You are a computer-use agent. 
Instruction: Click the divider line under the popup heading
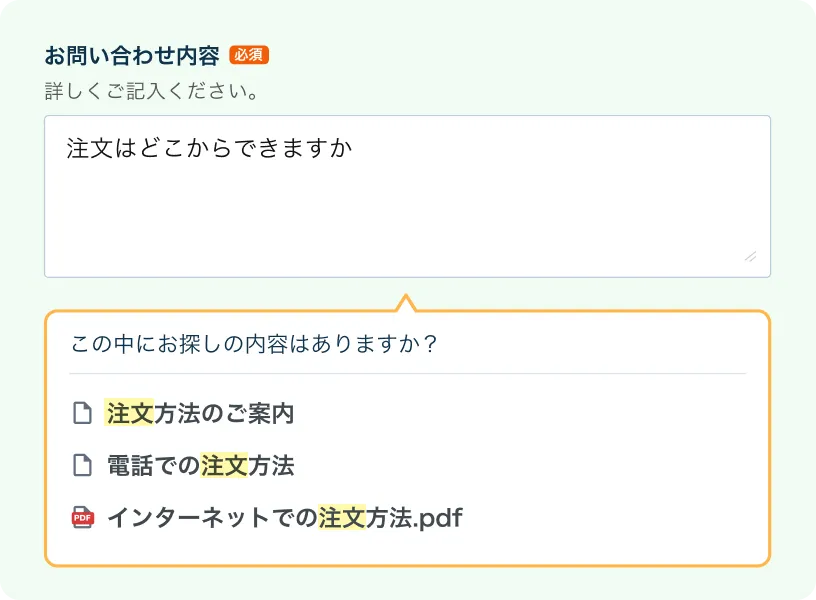[407, 373]
